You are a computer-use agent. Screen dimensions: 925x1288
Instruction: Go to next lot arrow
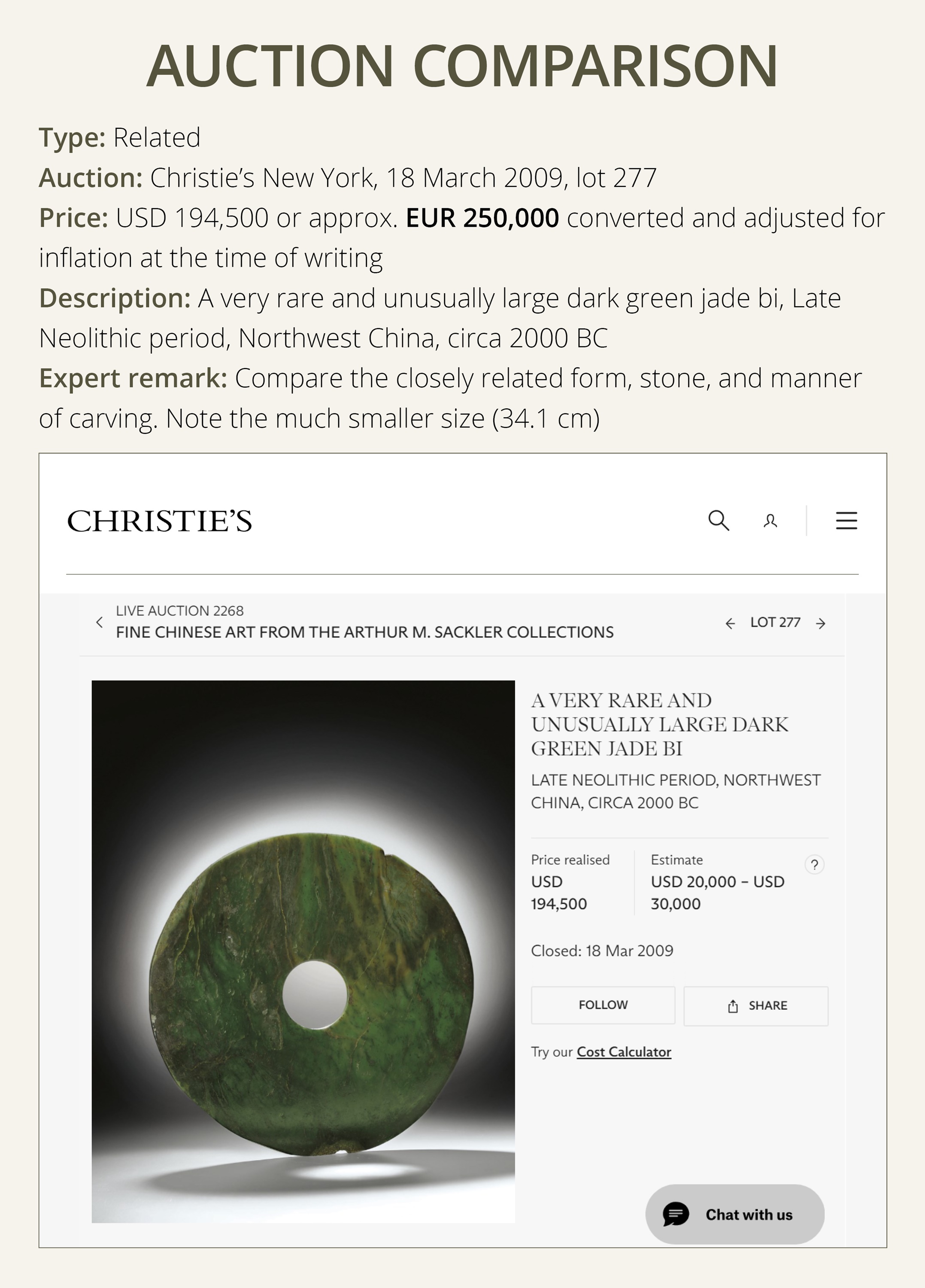click(x=821, y=623)
